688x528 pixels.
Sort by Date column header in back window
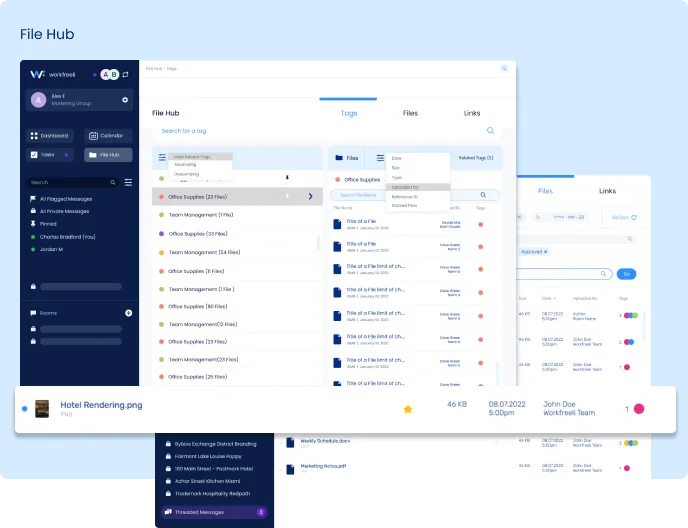tap(548, 298)
